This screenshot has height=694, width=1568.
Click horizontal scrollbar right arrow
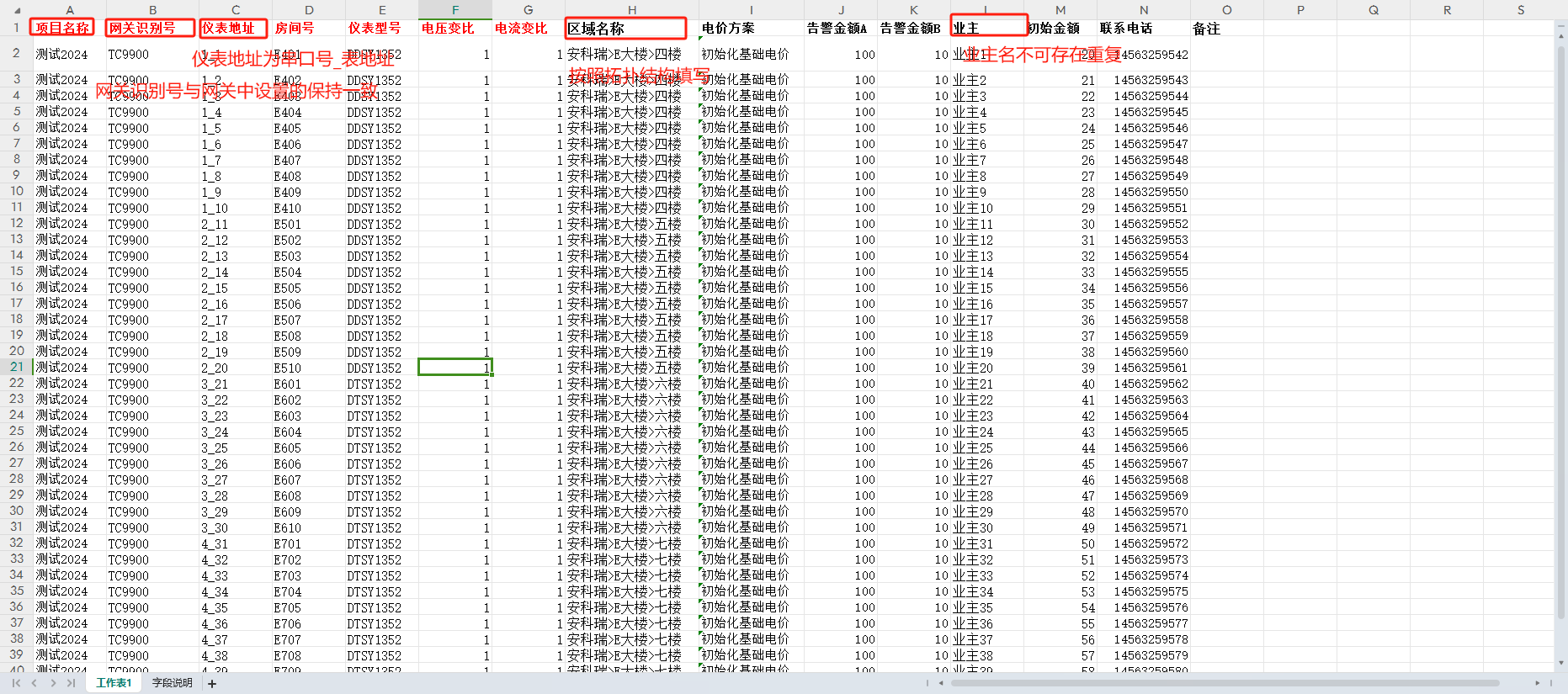click(1538, 683)
